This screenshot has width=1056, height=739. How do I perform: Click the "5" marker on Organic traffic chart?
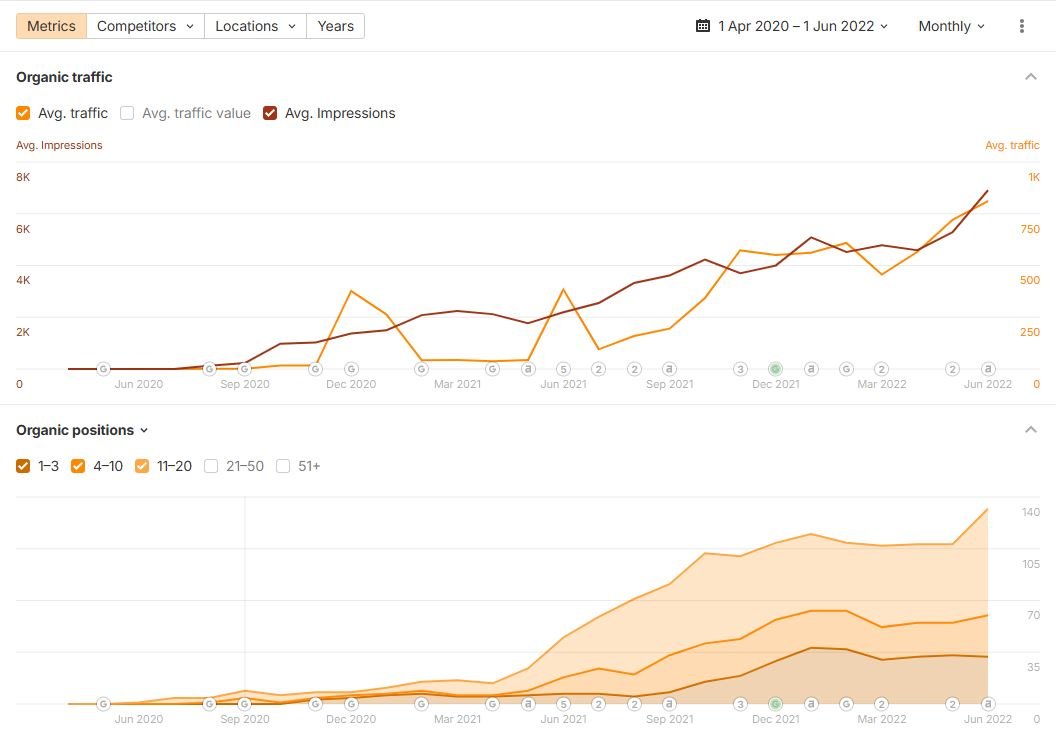[x=563, y=369]
